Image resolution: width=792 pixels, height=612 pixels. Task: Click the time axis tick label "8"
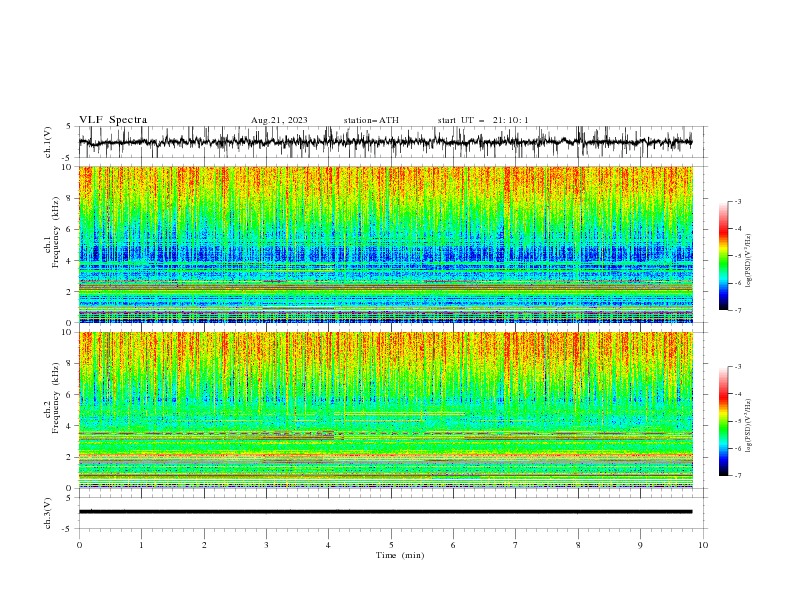tap(578, 545)
